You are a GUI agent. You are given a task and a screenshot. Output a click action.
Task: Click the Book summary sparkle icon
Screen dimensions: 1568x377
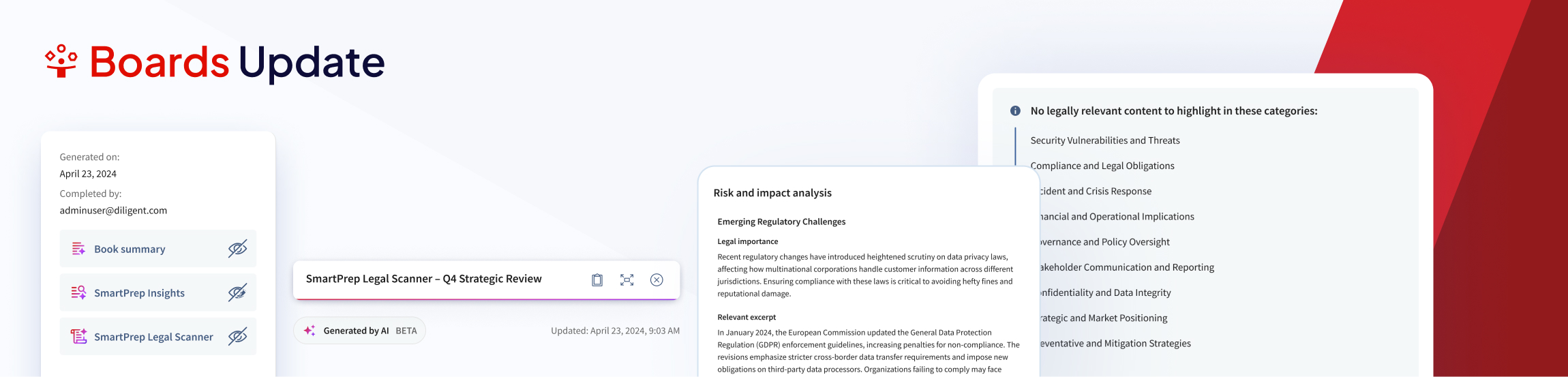pyautogui.click(x=78, y=249)
